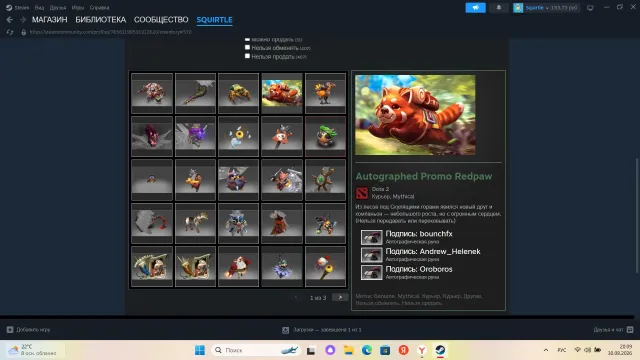Select the red panda Redpaw courier item
The image size is (640, 360).
coord(282,93)
